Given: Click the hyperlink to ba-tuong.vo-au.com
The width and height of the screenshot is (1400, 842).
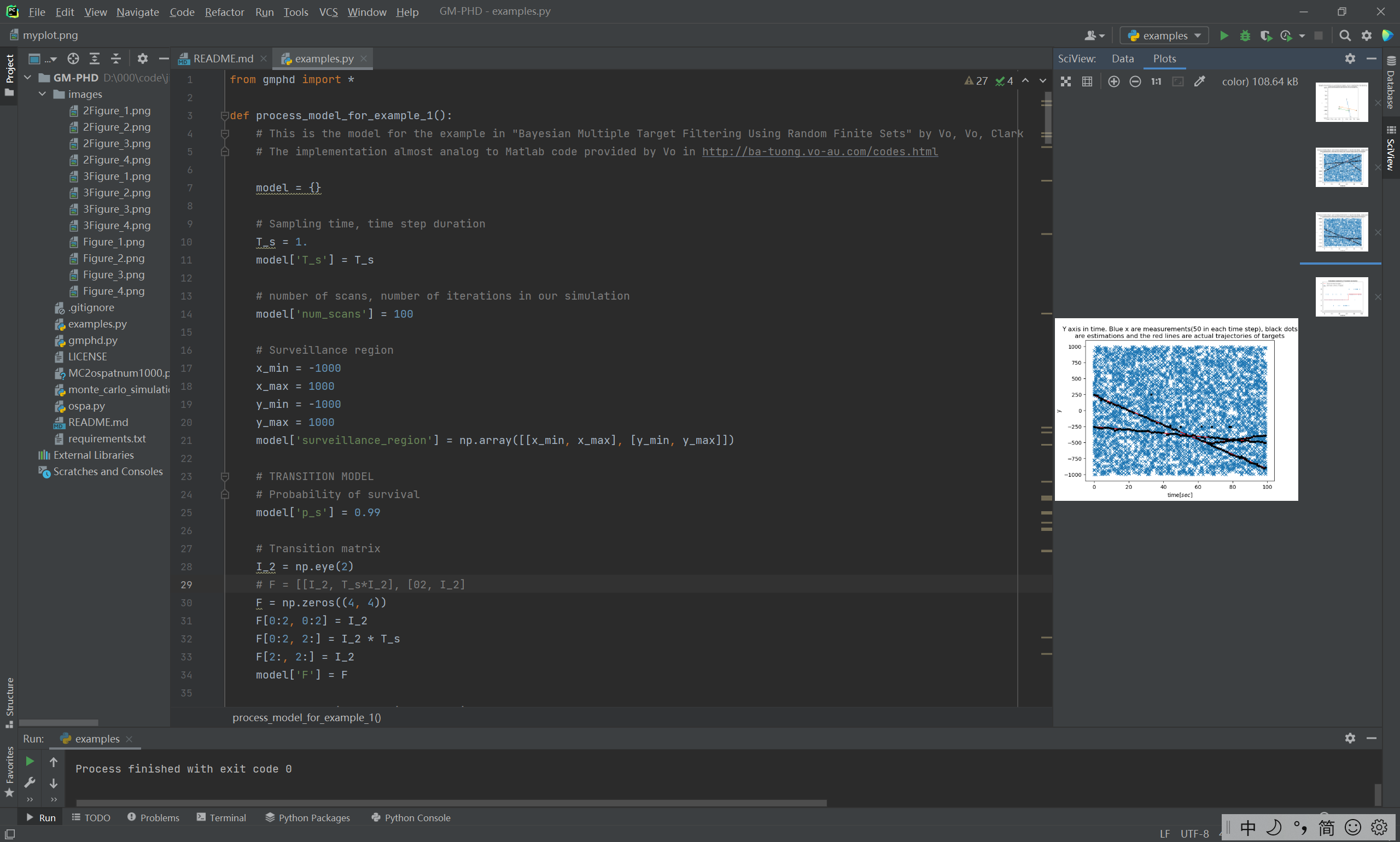Looking at the screenshot, I should [819, 151].
